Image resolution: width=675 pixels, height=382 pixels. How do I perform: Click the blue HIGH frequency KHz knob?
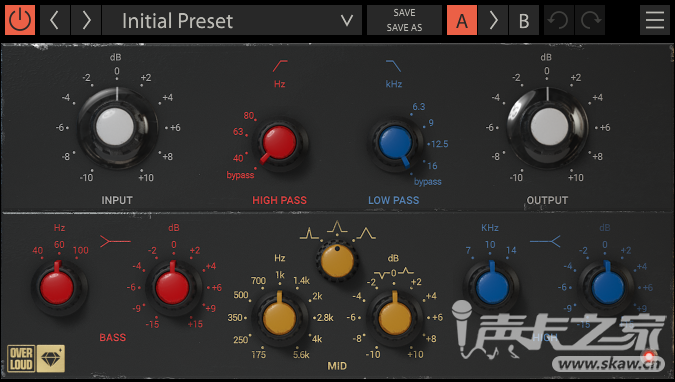[491, 287]
